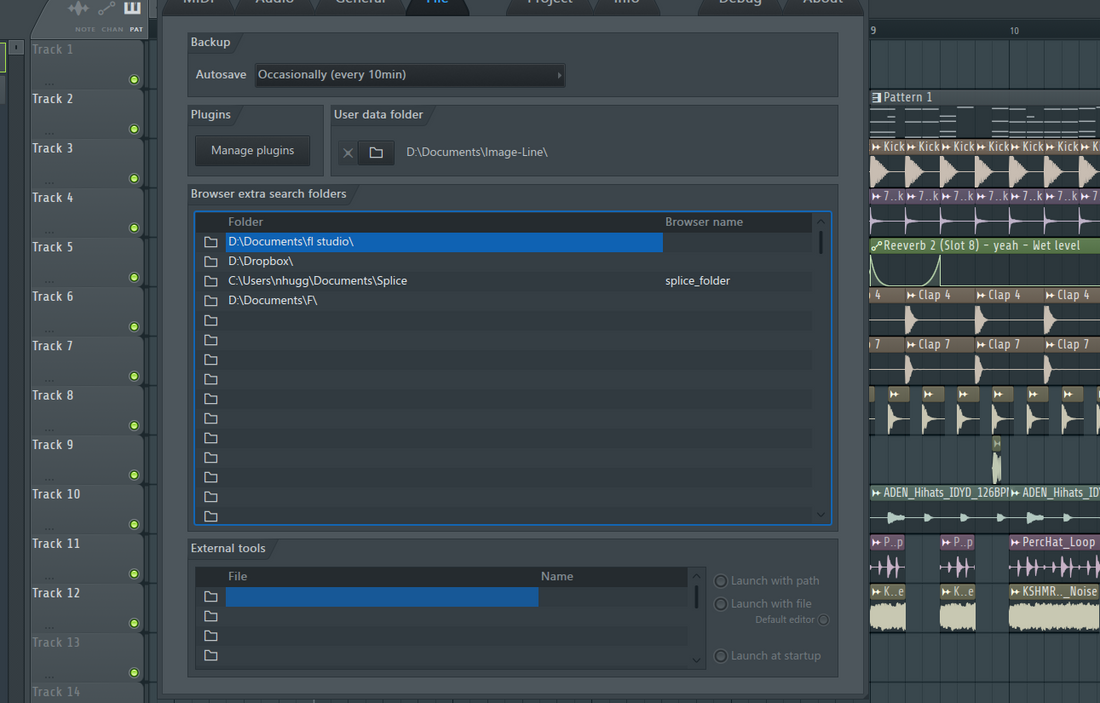Enable Launch at startup
The width and height of the screenshot is (1100, 703).
[x=720, y=655]
